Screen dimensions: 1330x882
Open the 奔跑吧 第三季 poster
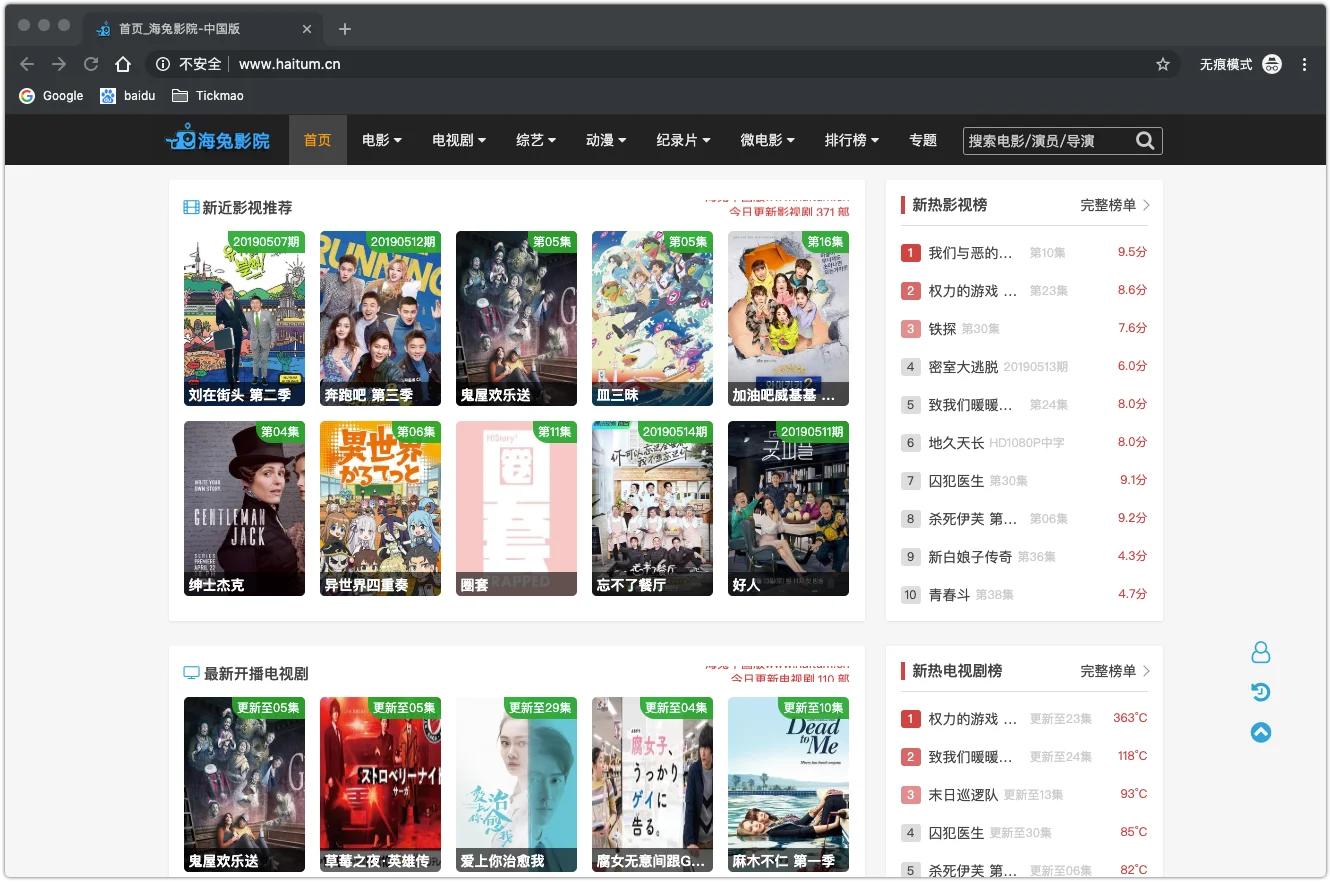click(x=380, y=318)
